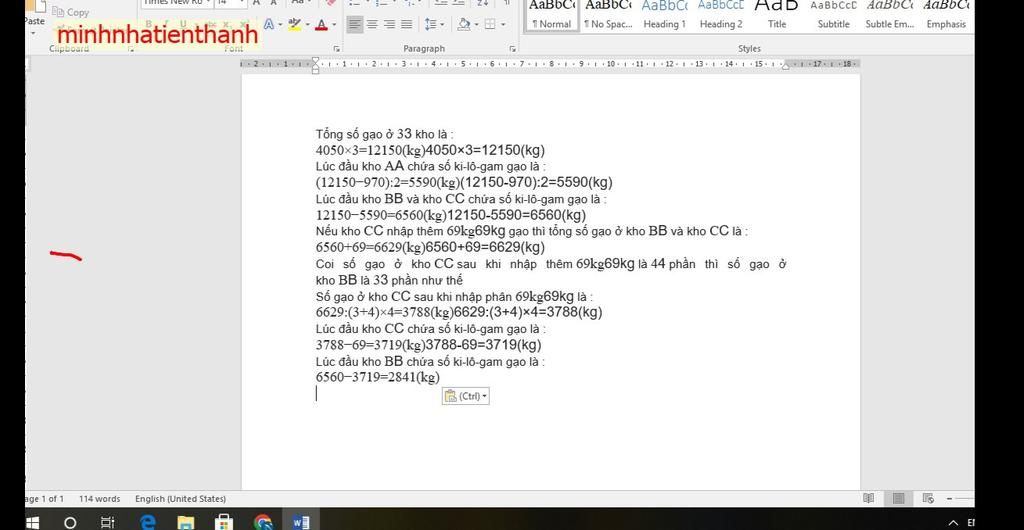
Task: Open word count showing 114 words
Action: point(99,499)
